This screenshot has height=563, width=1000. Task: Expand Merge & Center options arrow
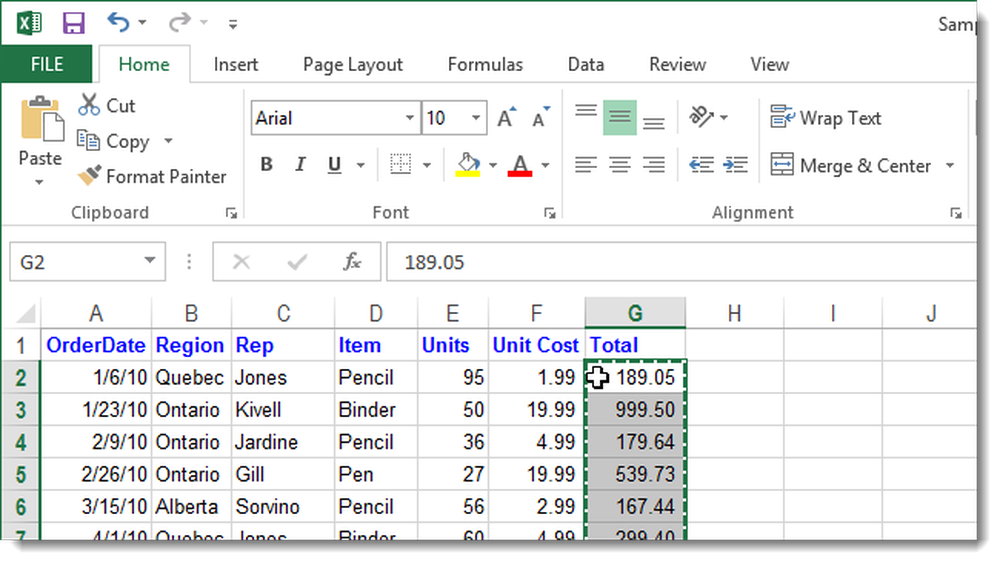point(950,166)
